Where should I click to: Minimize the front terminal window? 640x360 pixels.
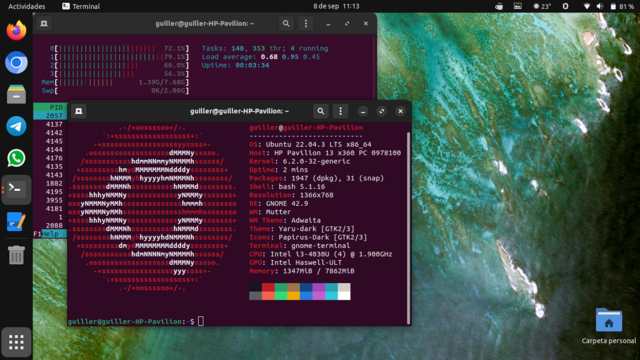(x=363, y=111)
